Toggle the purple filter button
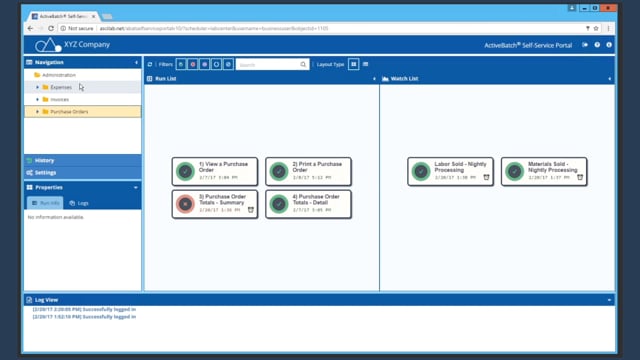Screen dimensions: 640x360 coord(204,64)
